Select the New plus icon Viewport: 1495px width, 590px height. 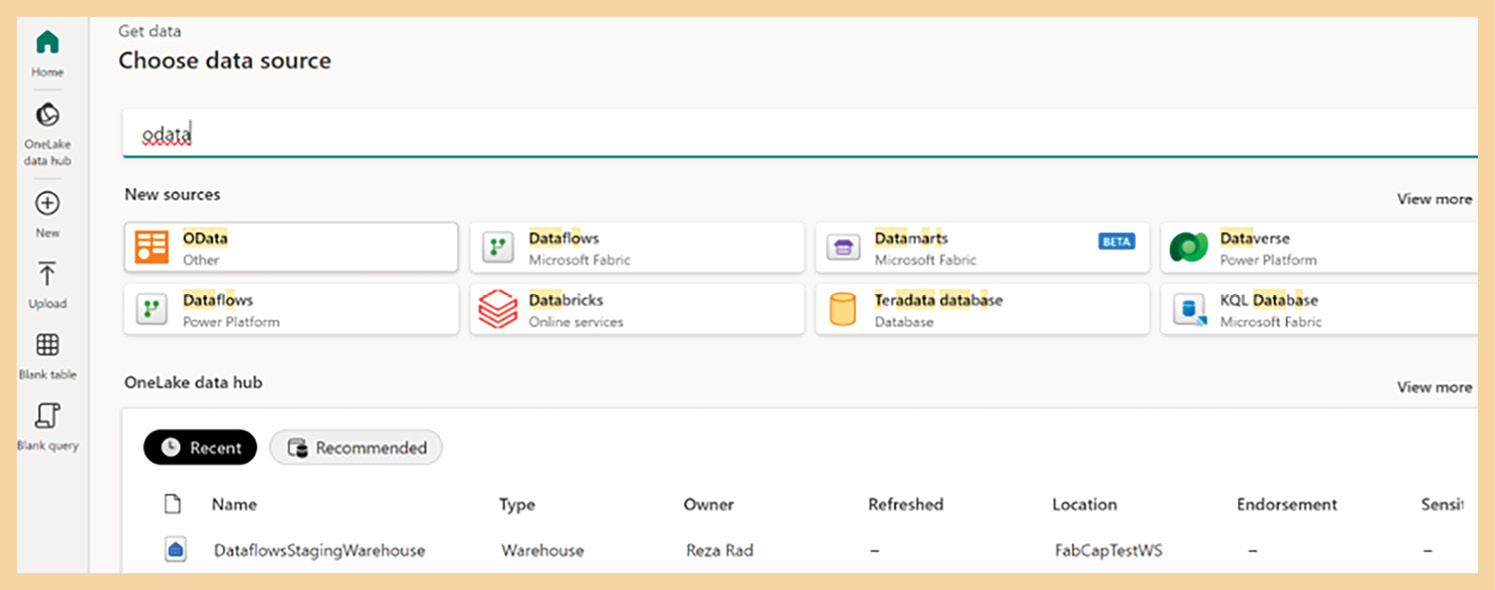click(47, 203)
